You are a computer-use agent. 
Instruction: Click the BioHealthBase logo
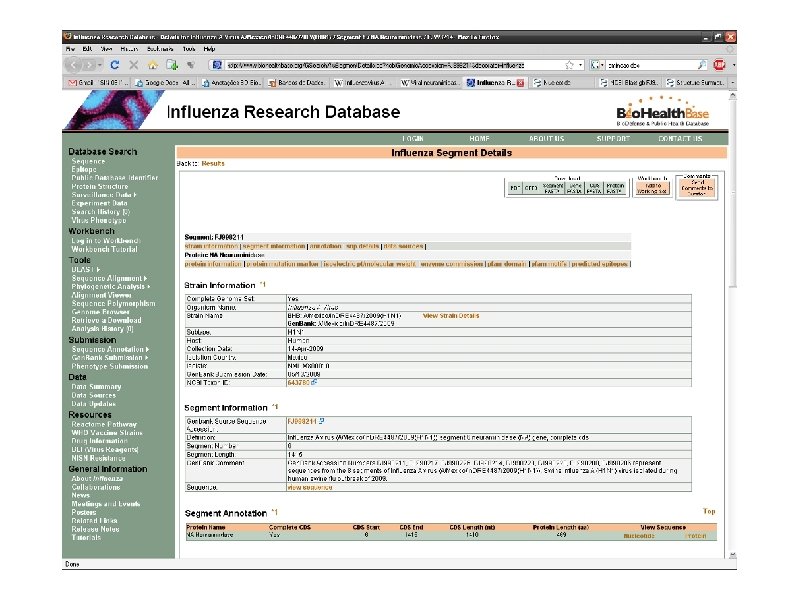(662, 112)
